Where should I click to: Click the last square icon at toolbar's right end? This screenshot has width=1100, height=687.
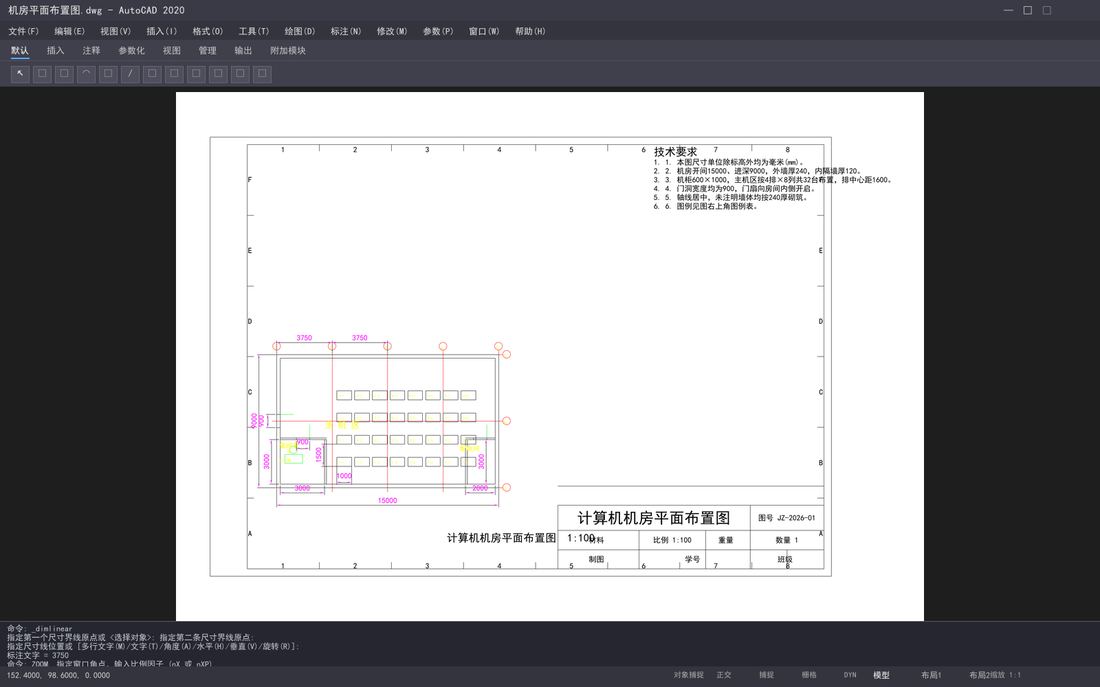[x=262, y=74]
